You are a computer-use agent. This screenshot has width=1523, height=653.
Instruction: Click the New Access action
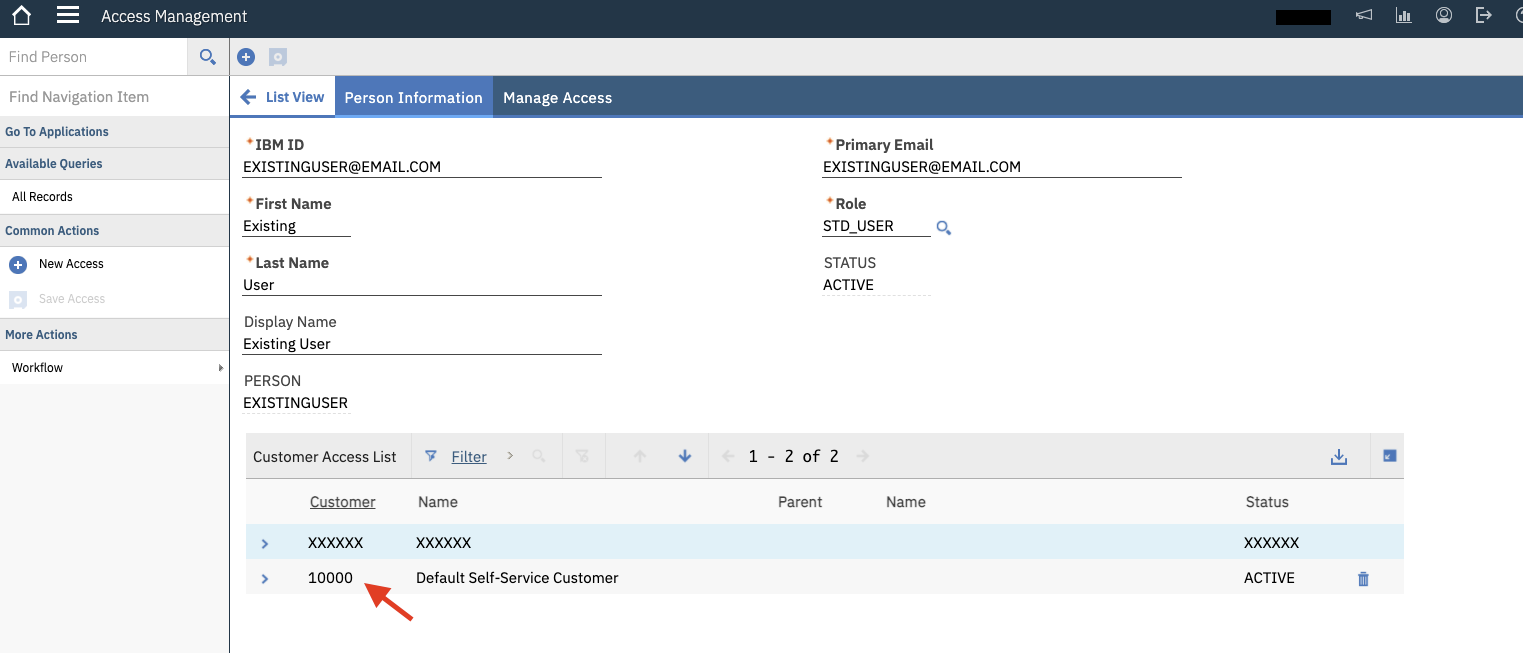point(71,263)
